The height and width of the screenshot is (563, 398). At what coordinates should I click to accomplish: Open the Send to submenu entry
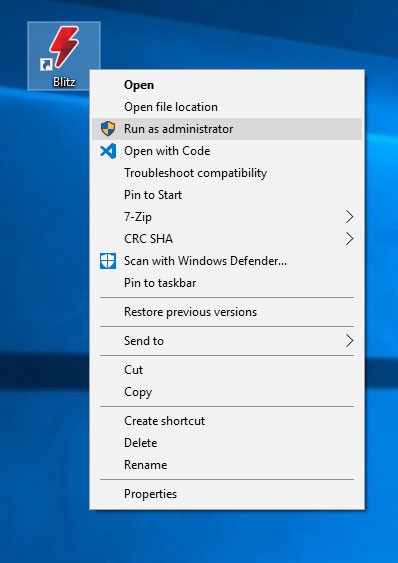pos(227,341)
